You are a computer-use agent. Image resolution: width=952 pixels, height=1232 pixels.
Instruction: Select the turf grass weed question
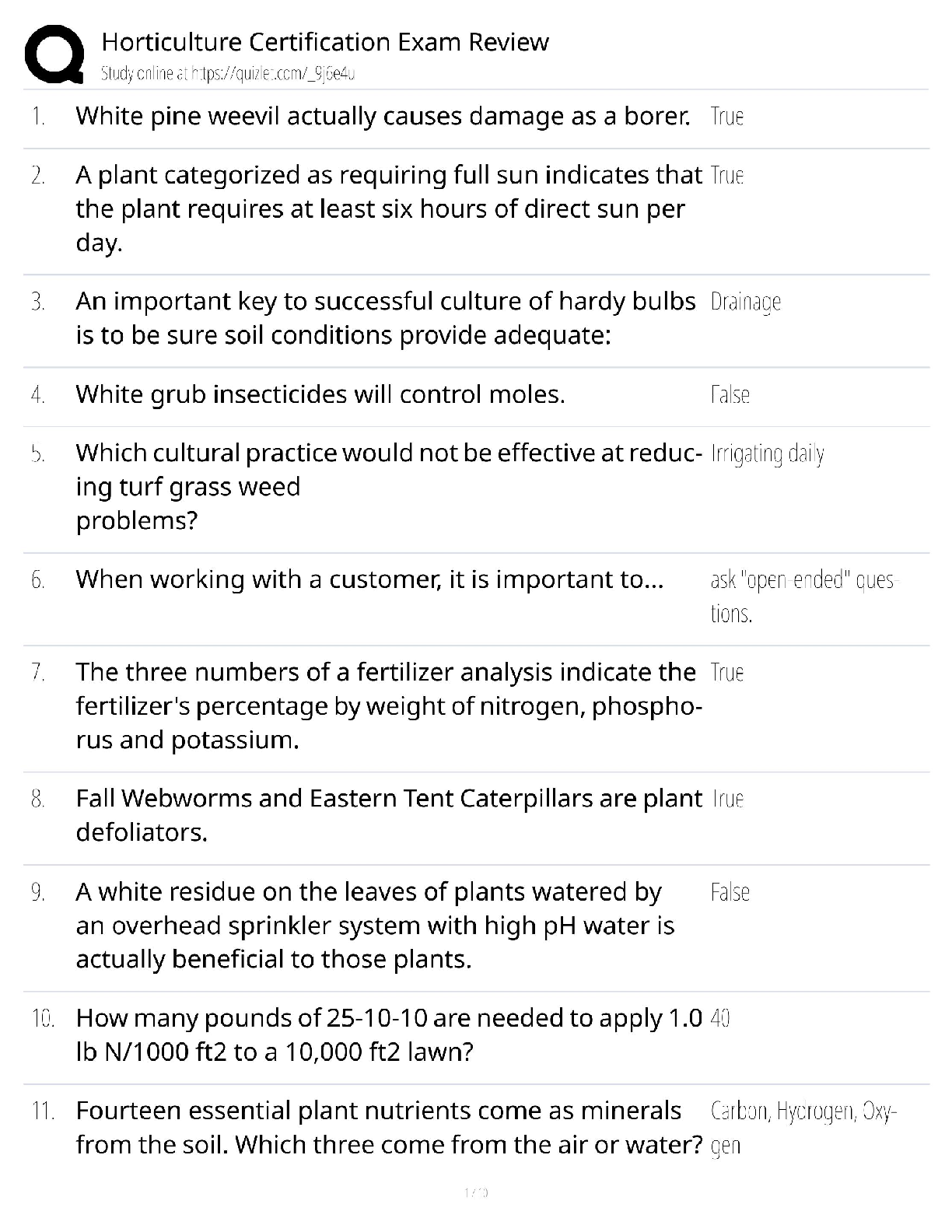pos(388,486)
